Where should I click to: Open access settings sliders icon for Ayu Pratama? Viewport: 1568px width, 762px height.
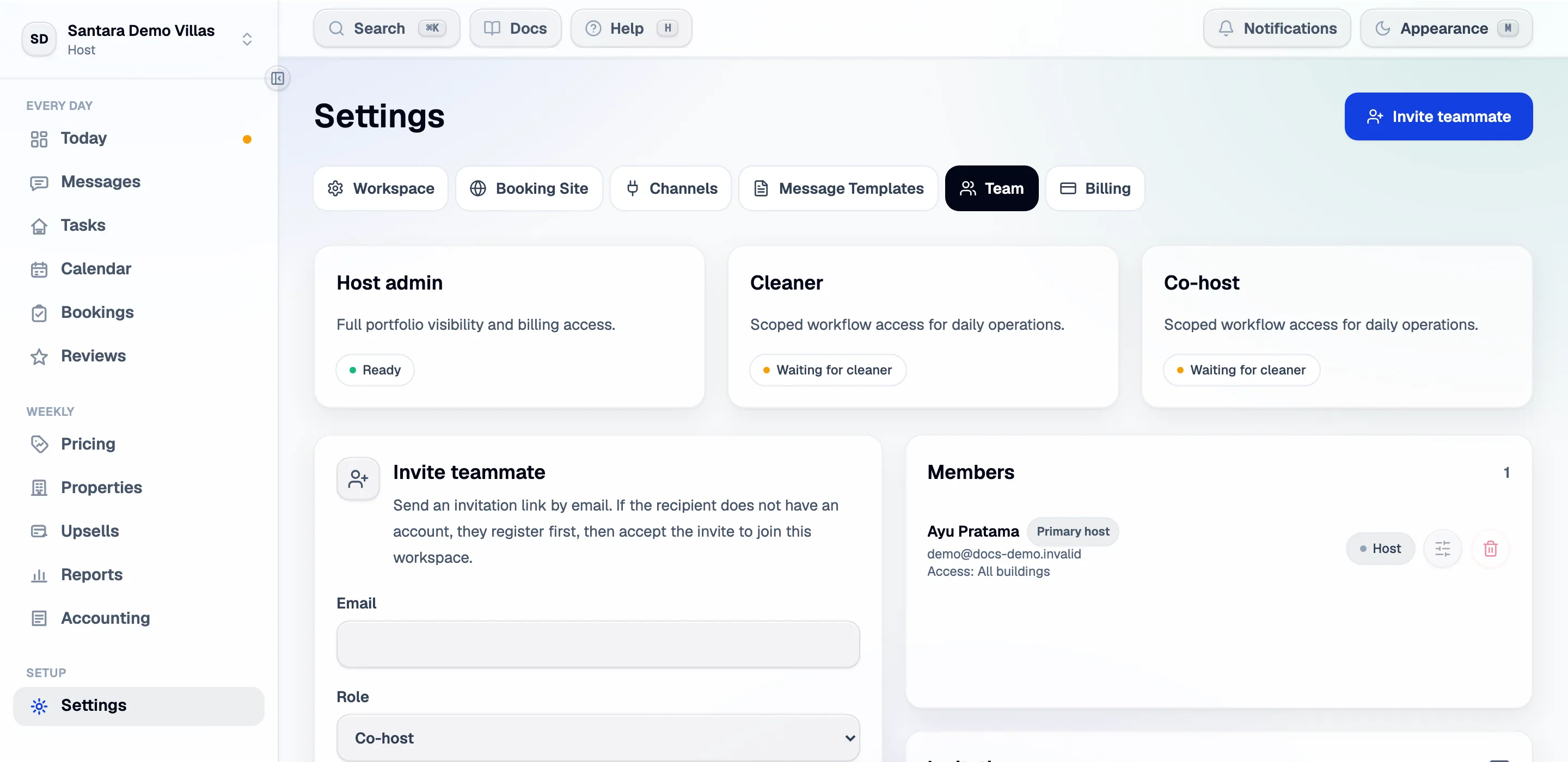point(1442,549)
